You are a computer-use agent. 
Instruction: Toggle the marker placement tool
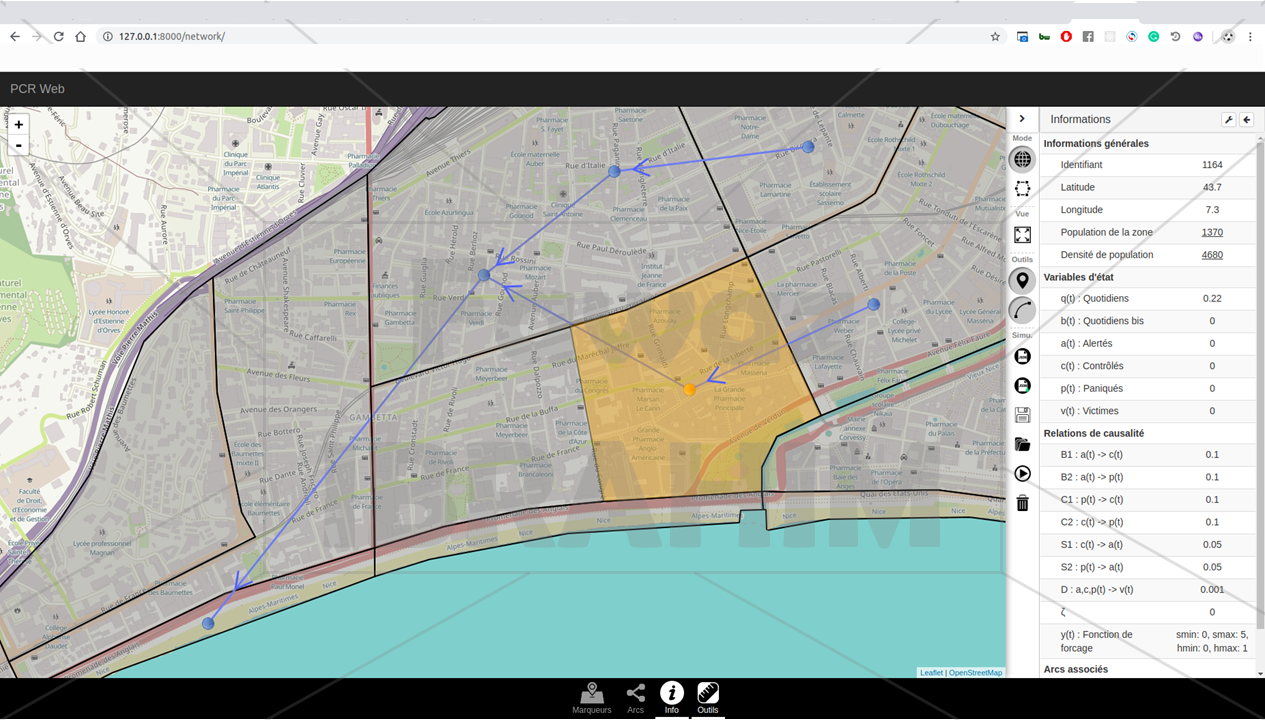1022,281
